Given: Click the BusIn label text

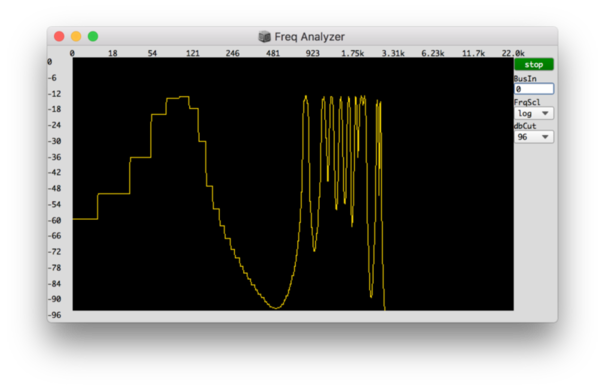Looking at the screenshot, I should pyautogui.click(x=525, y=79).
